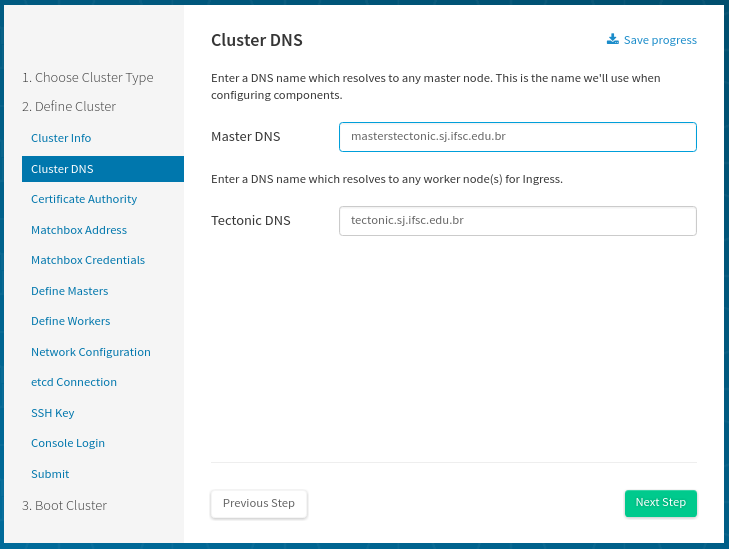Select '3. Boot Cluster' section heading
This screenshot has height=549, width=729.
coord(64,505)
